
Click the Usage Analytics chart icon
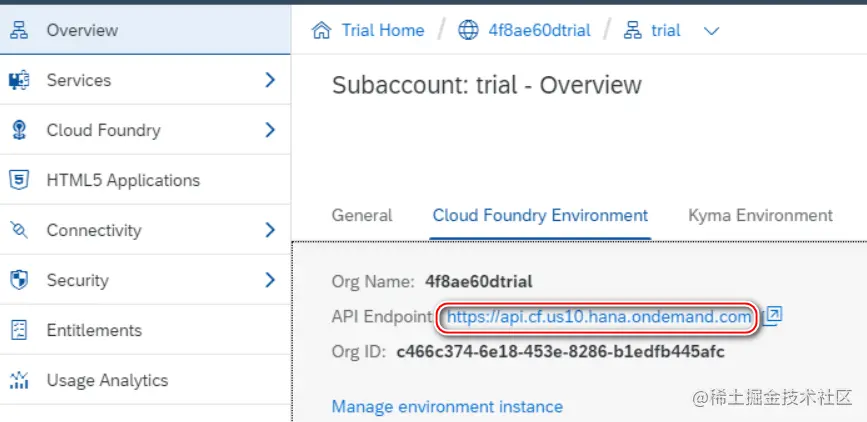coord(19,381)
